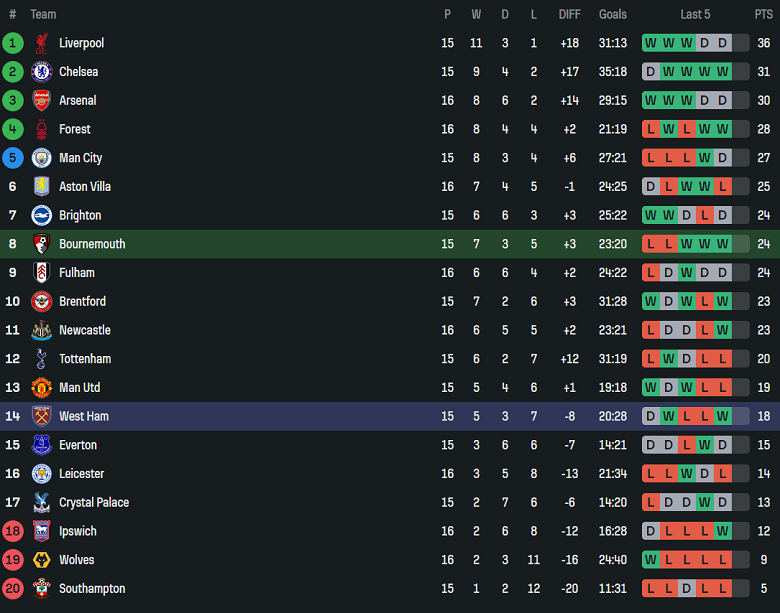Click the DIFF column header
The width and height of the screenshot is (780, 613).
coord(570,14)
